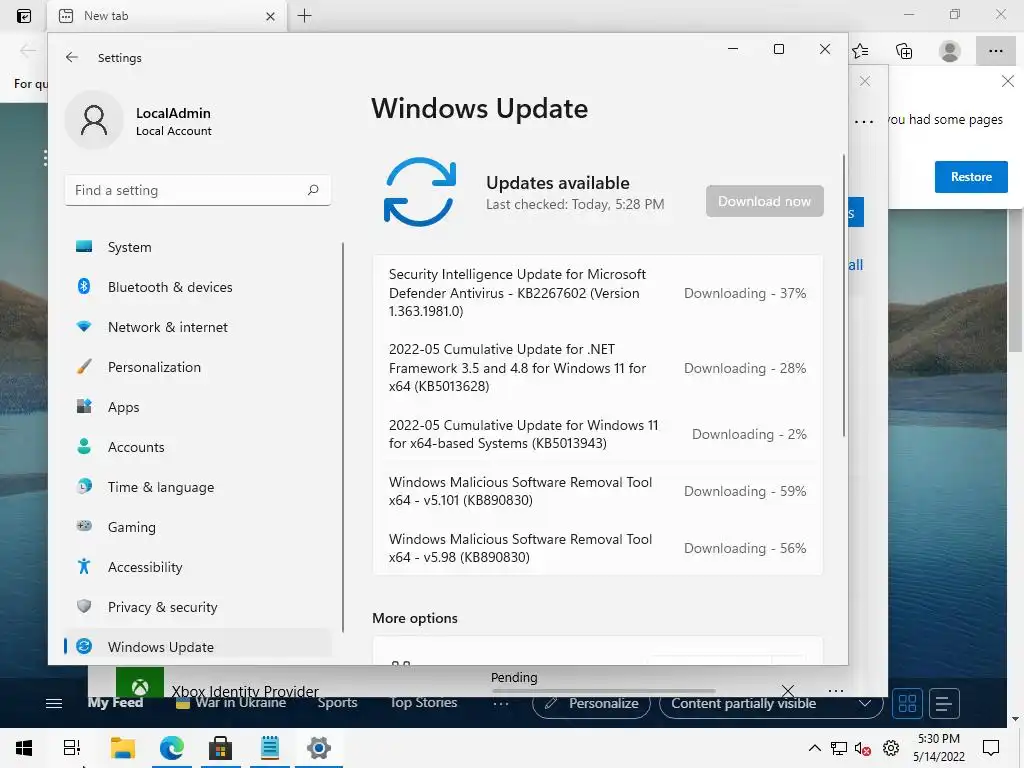Focus the Find a setting search box

(198, 190)
